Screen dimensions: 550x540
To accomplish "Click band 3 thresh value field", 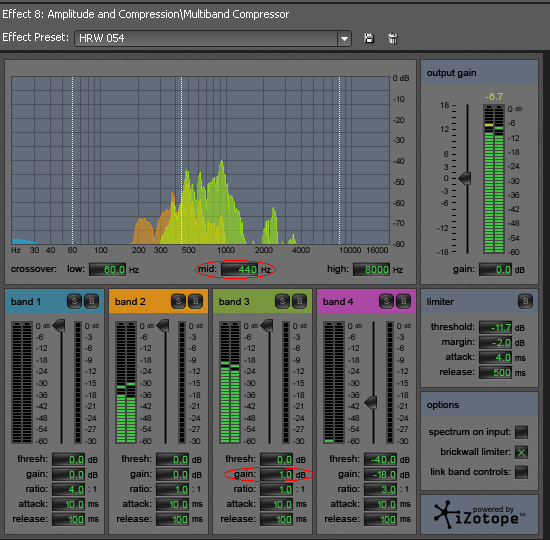I will [x=277, y=459].
